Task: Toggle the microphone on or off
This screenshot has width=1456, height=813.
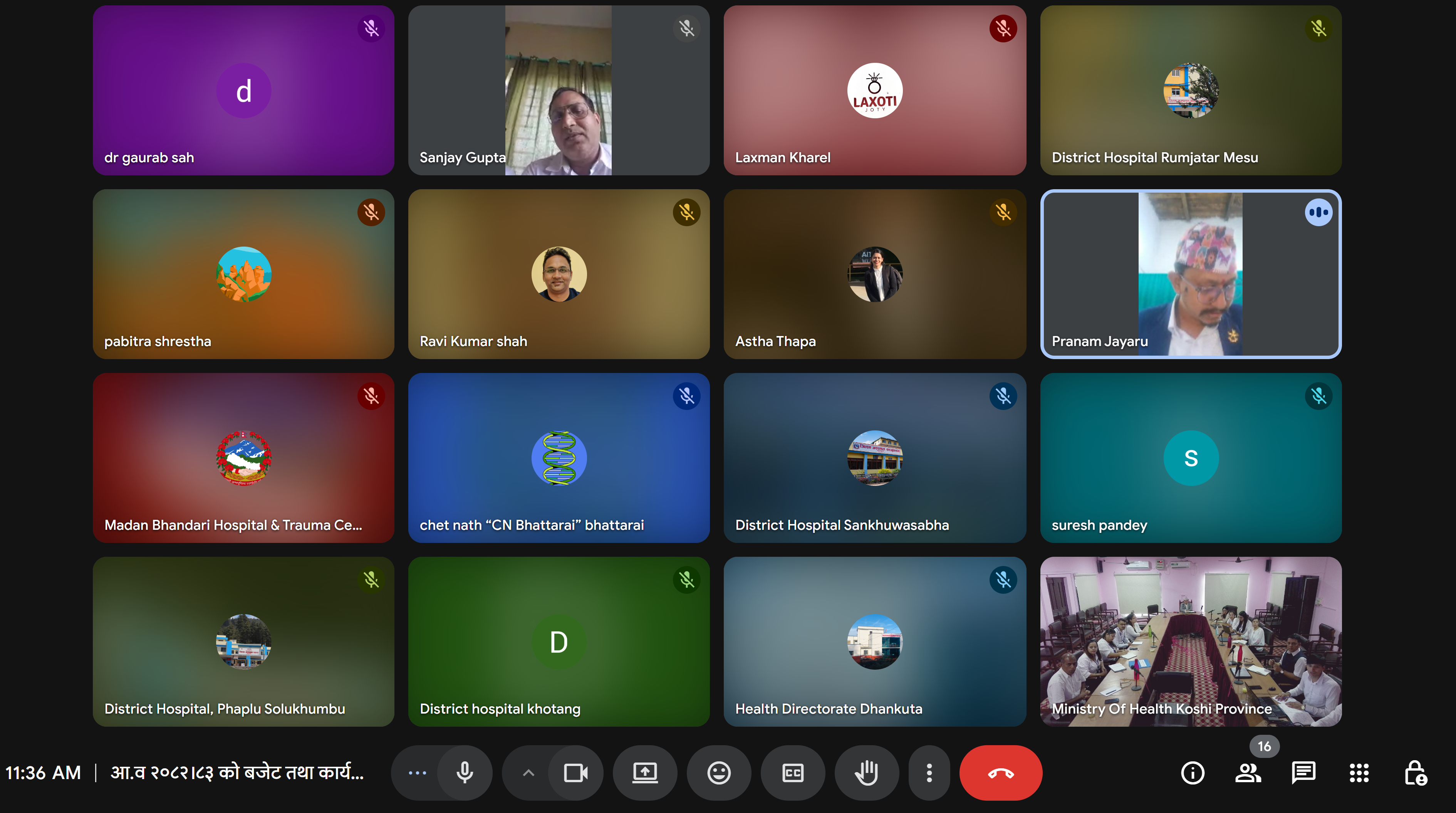Action: (465, 773)
